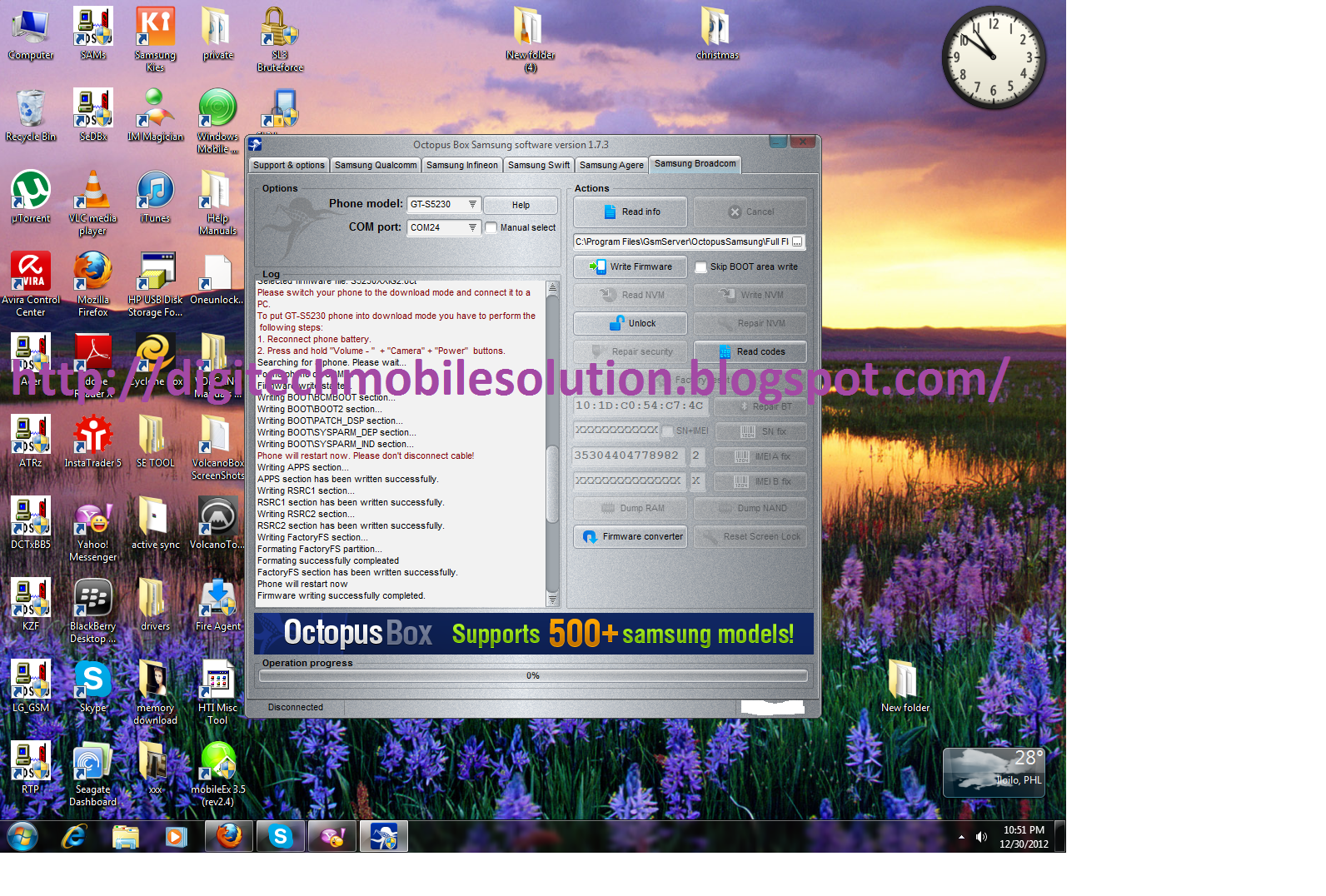Open the uTorrent desktop icon

pyautogui.click(x=31, y=197)
